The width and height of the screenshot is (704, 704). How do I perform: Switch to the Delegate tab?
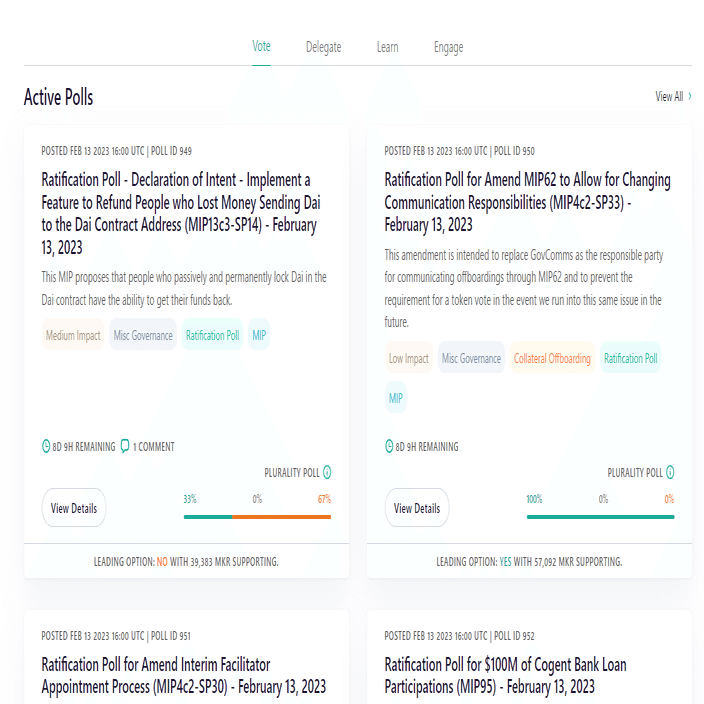pyautogui.click(x=323, y=47)
